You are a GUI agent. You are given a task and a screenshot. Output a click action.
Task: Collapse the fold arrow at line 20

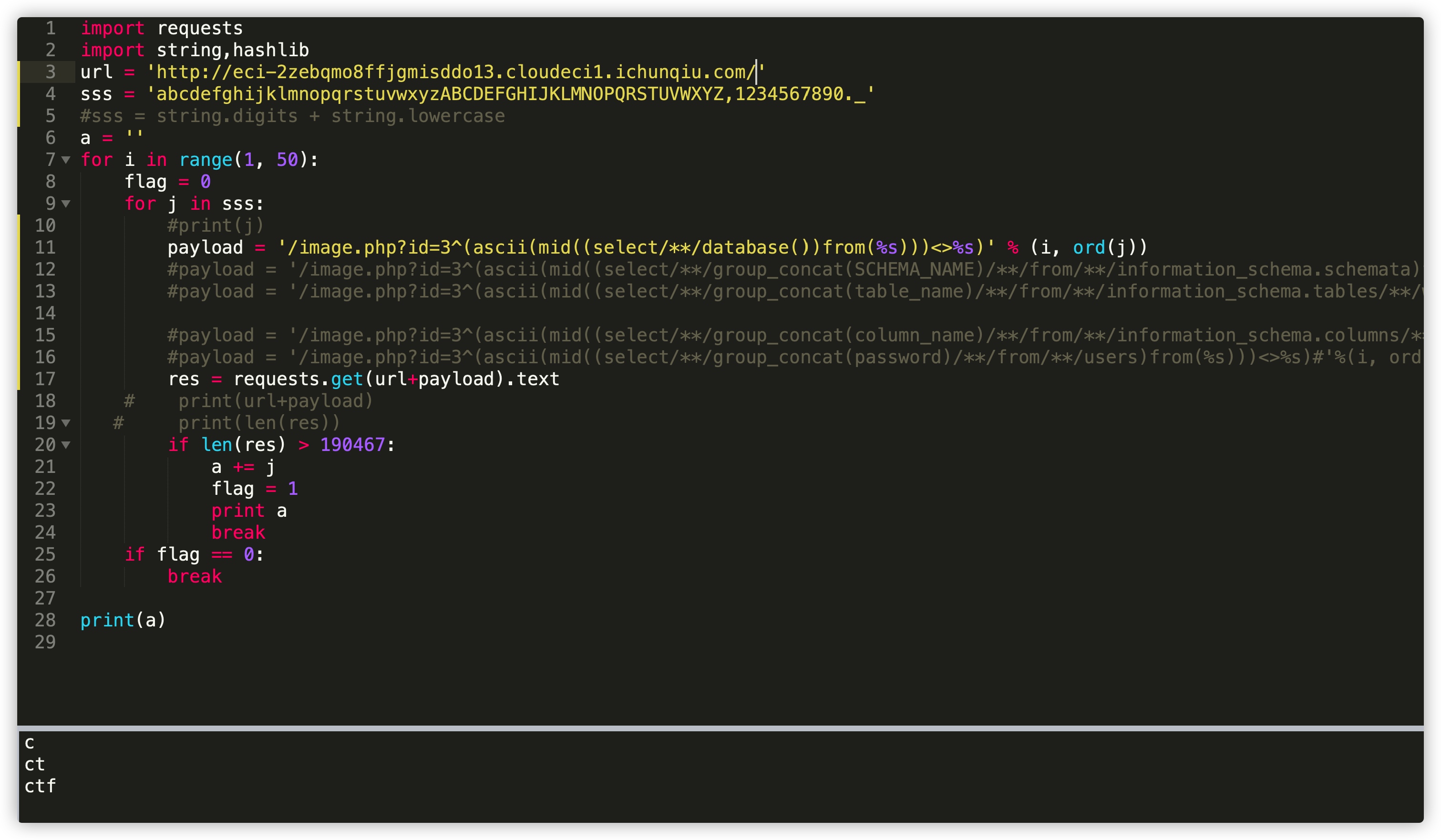pos(66,445)
